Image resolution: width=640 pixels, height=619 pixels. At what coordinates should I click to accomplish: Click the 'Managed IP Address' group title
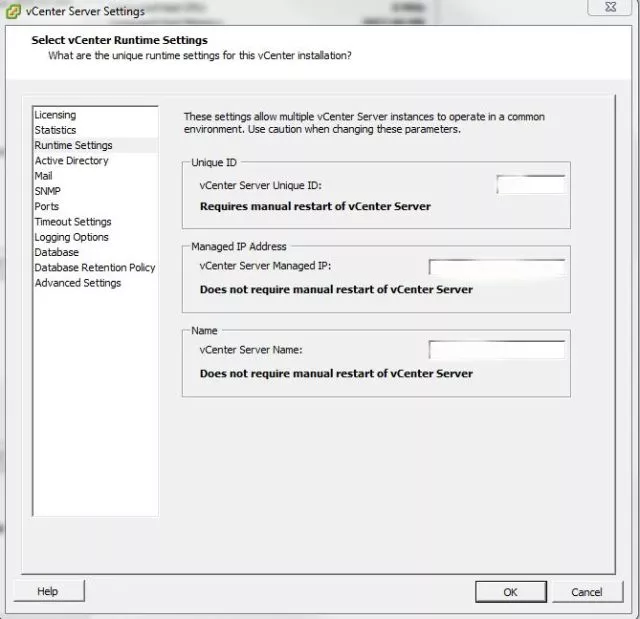coord(239,246)
